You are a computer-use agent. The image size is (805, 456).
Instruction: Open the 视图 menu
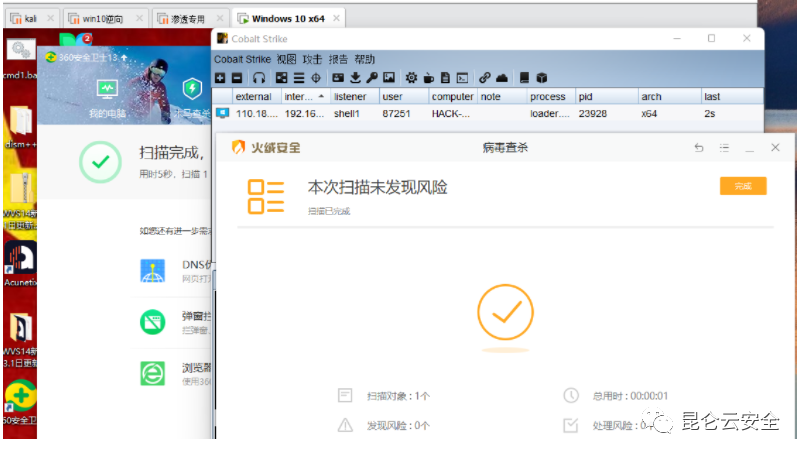tap(286, 60)
